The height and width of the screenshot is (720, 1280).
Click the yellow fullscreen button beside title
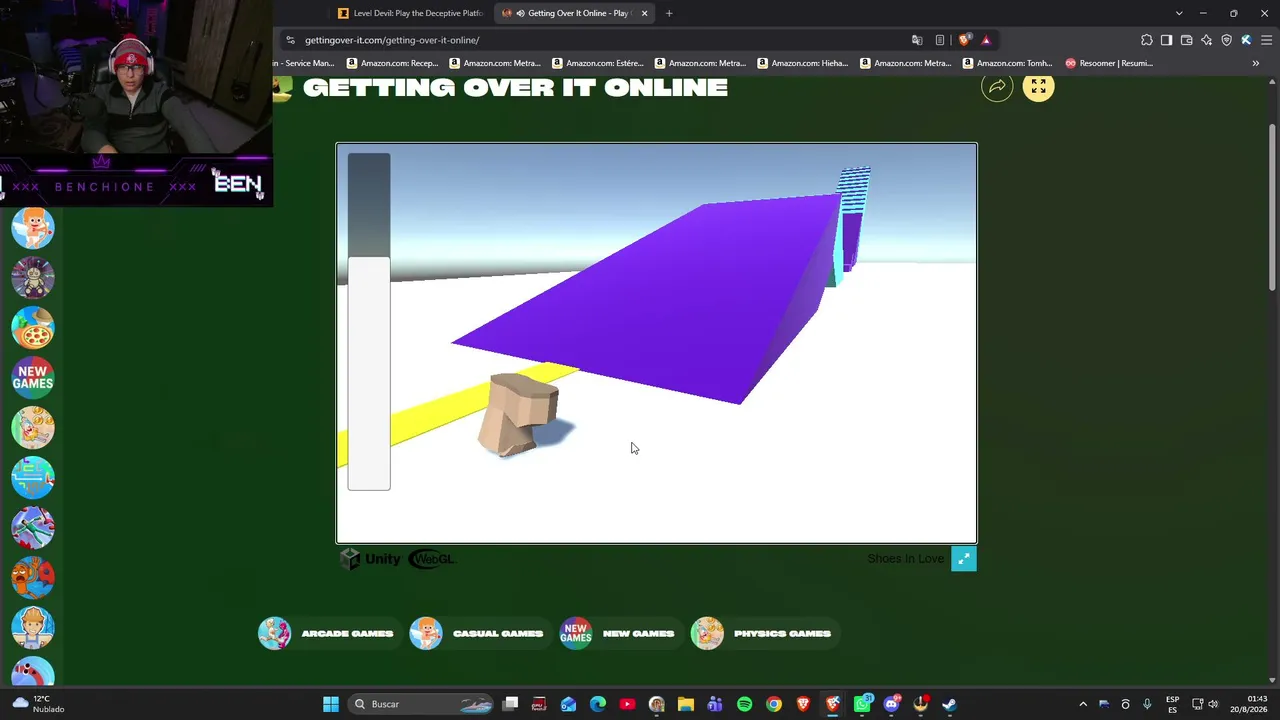point(1038,87)
